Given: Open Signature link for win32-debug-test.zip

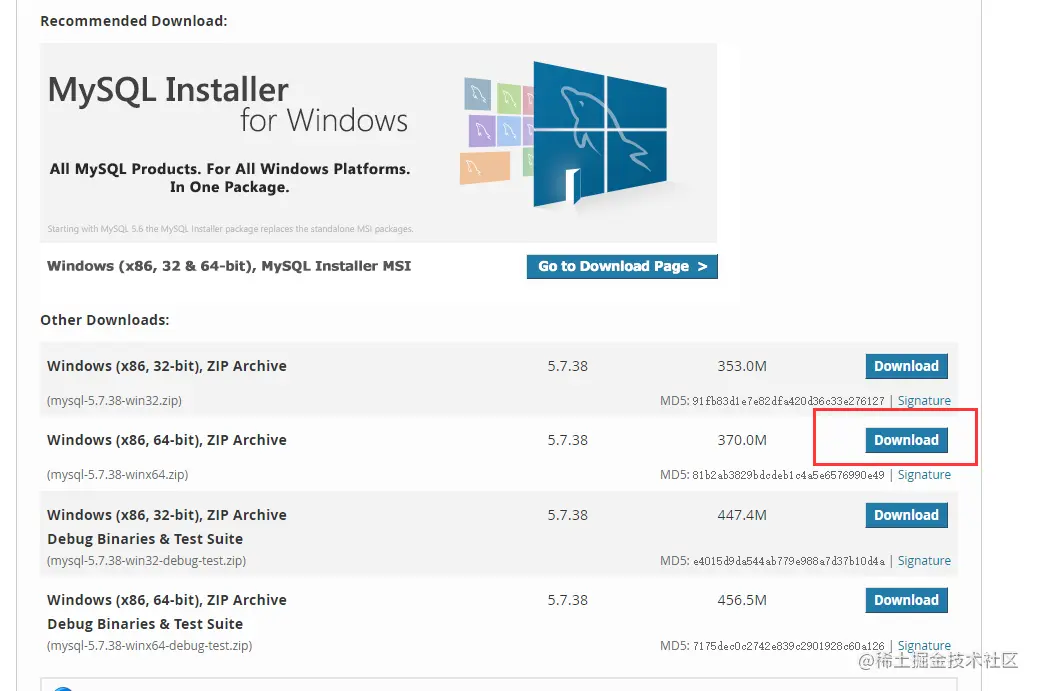Looking at the screenshot, I should (924, 561).
